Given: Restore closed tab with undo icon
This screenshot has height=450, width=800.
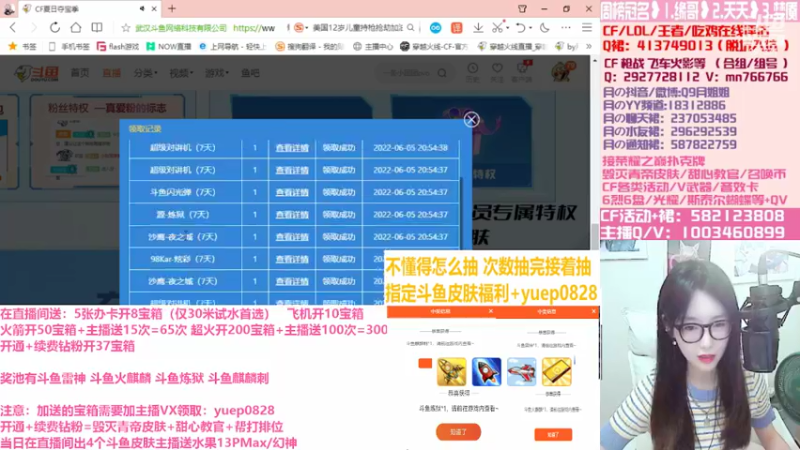Looking at the screenshot, I should point(520,28).
